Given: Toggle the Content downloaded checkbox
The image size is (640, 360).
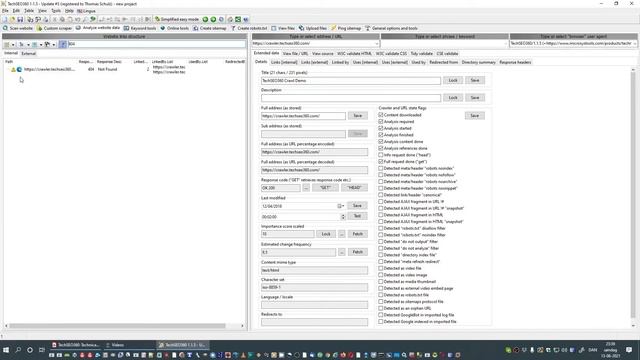Looking at the screenshot, I should point(381,115).
